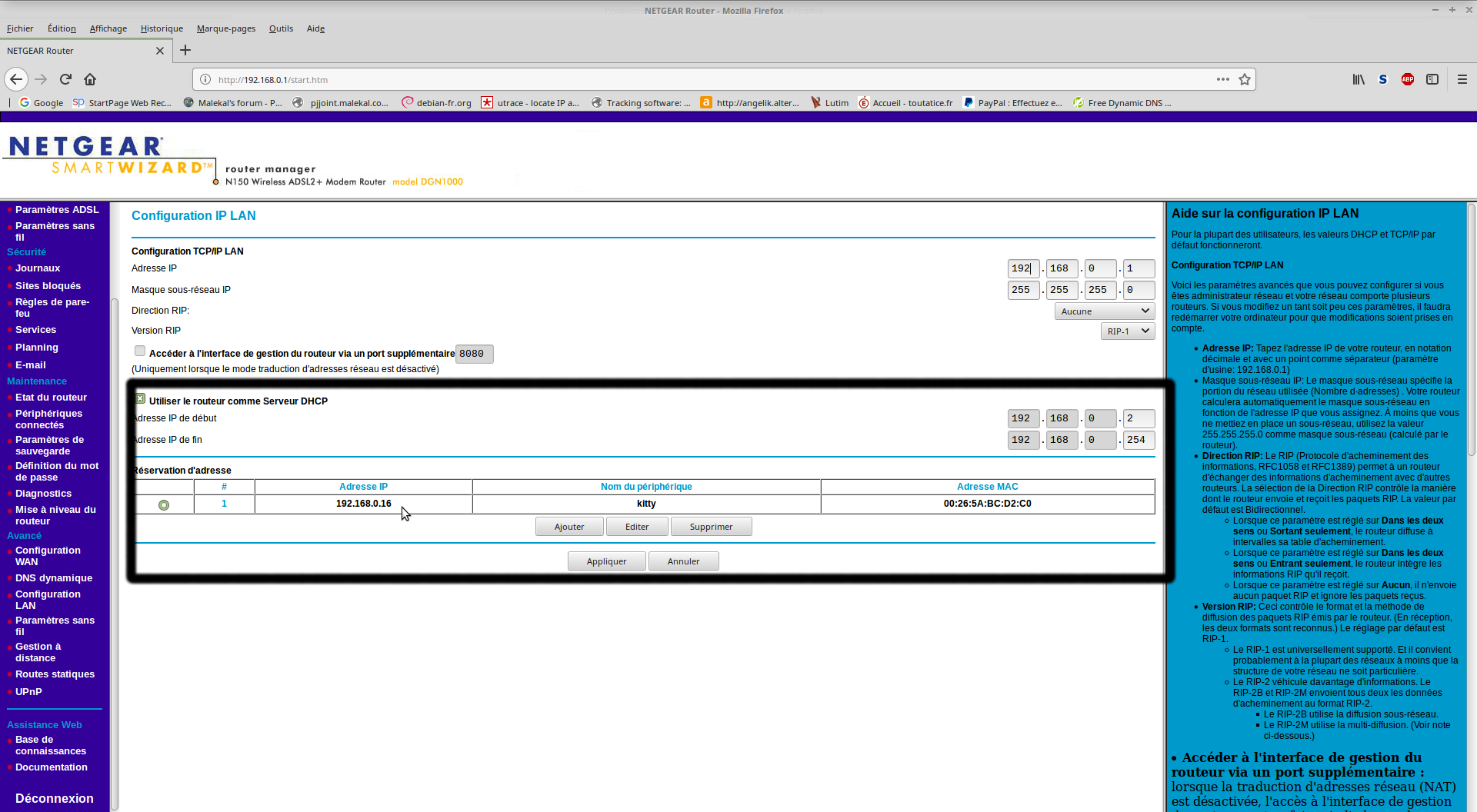
Task: Click Editer button
Action: pyautogui.click(x=637, y=527)
